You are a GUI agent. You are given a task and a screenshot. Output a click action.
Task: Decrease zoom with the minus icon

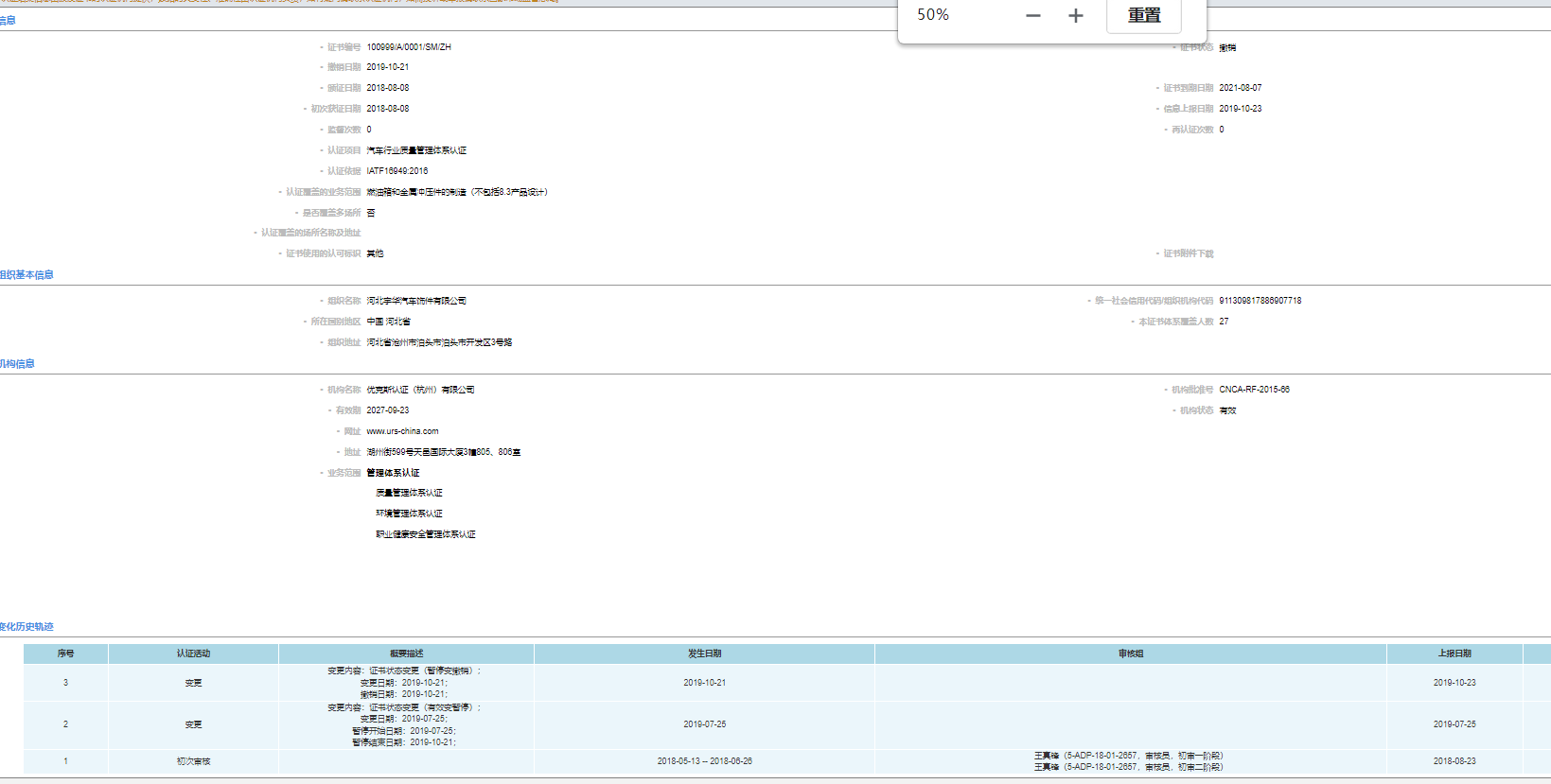pyautogui.click(x=1033, y=15)
